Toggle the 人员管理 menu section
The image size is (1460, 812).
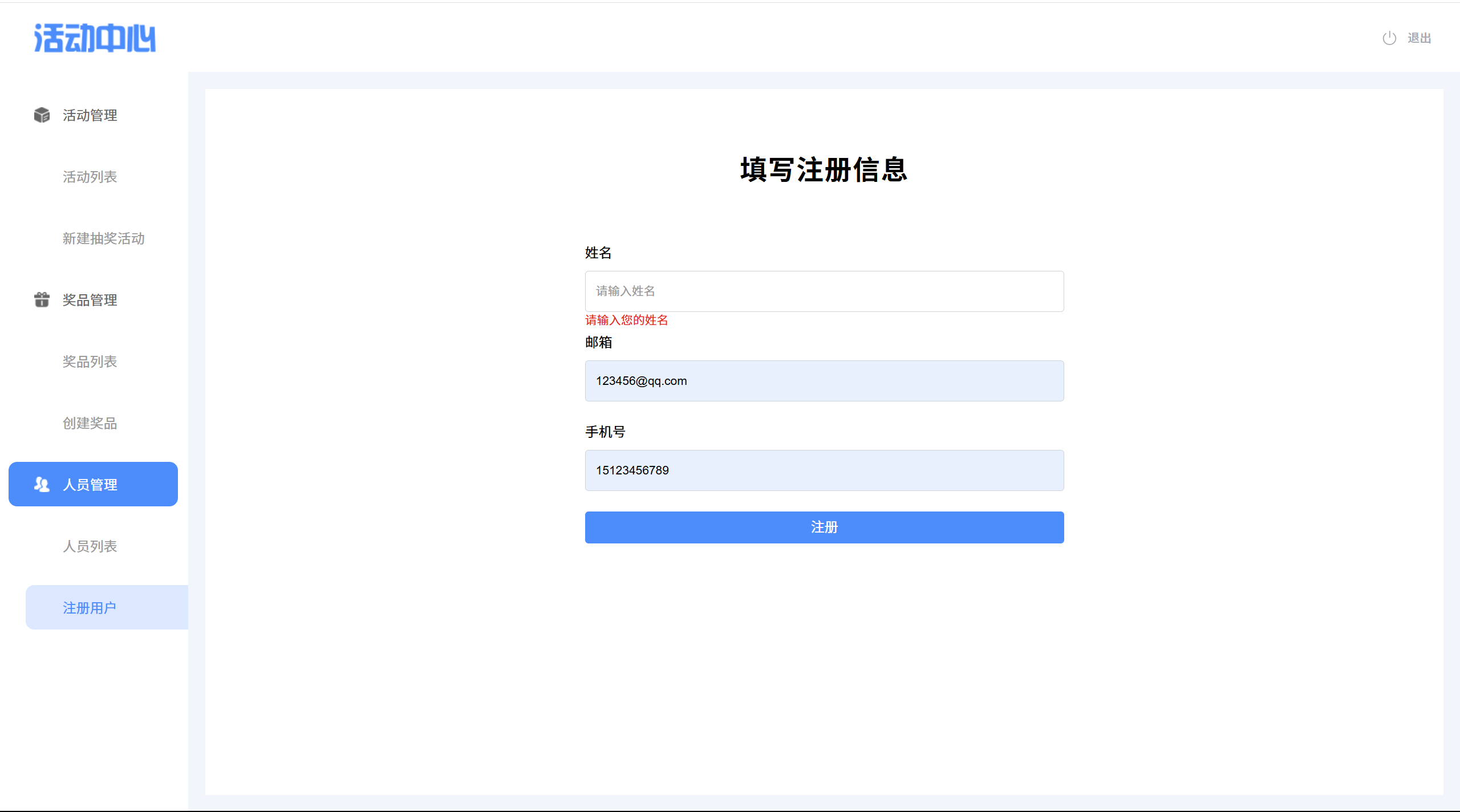(90, 485)
